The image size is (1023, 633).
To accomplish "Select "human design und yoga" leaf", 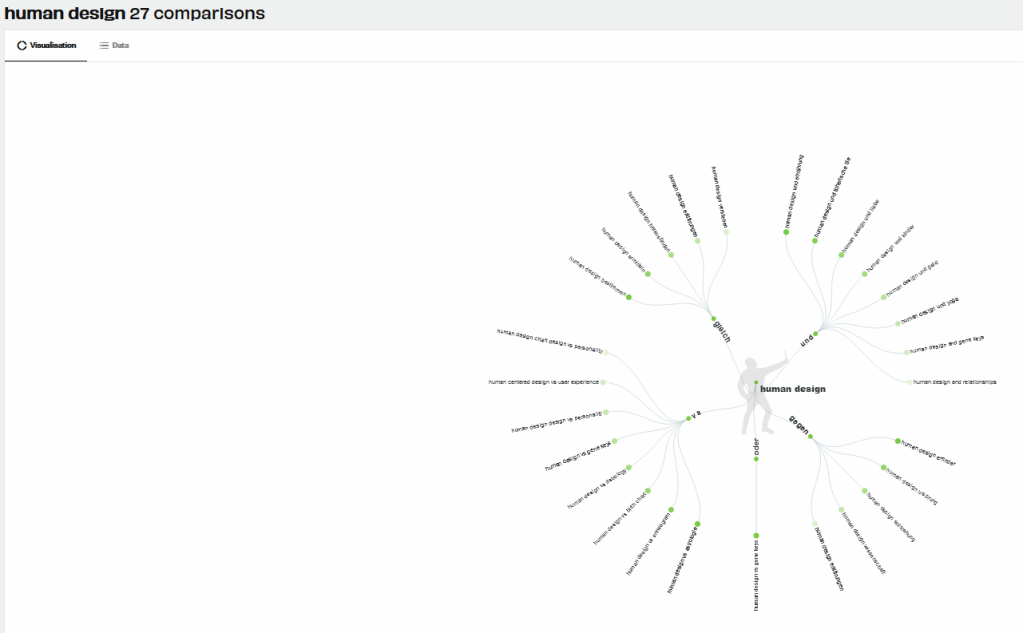I will pyautogui.click(x=930, y=313).
